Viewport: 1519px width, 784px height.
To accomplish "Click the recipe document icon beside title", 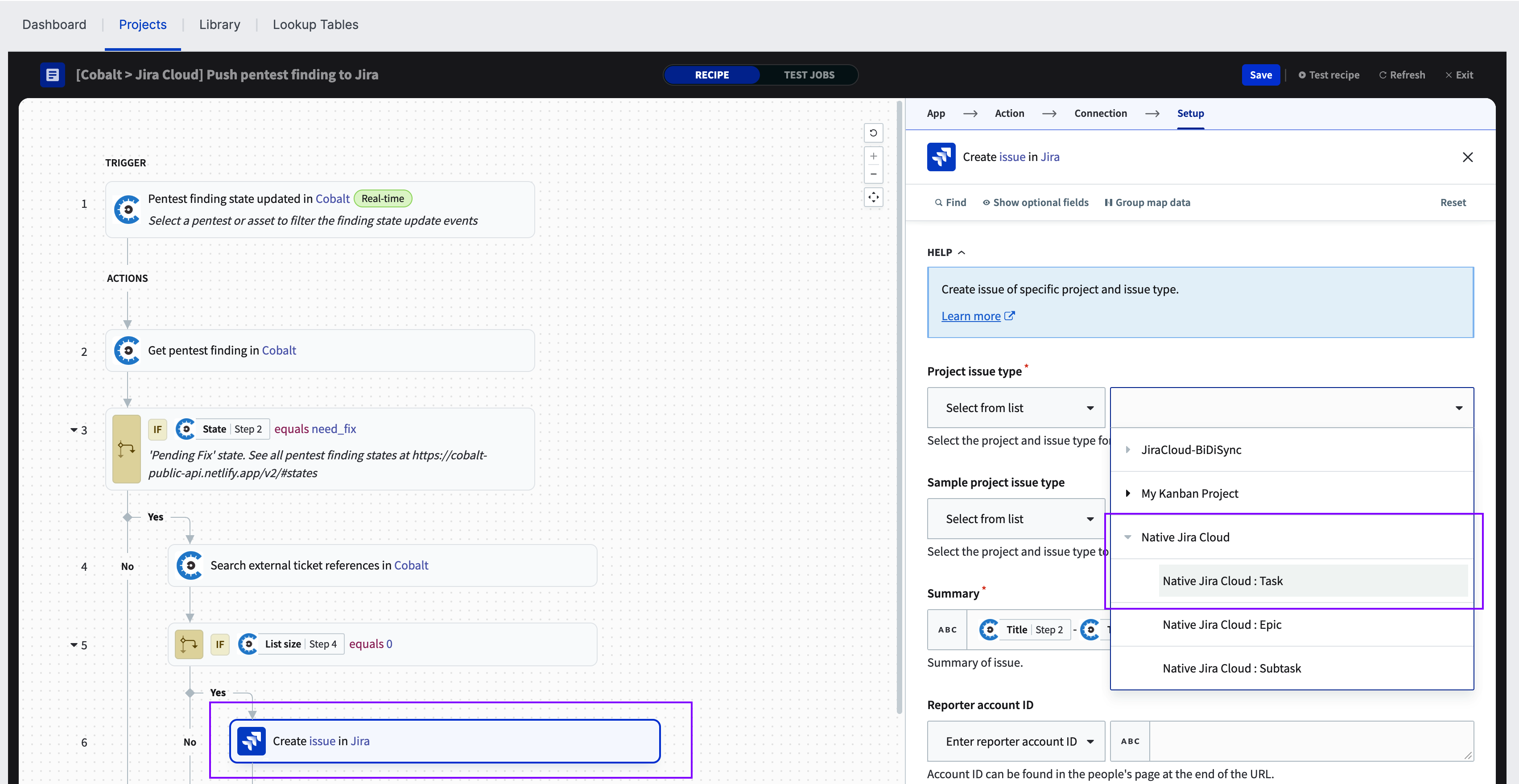I will 53,75.
